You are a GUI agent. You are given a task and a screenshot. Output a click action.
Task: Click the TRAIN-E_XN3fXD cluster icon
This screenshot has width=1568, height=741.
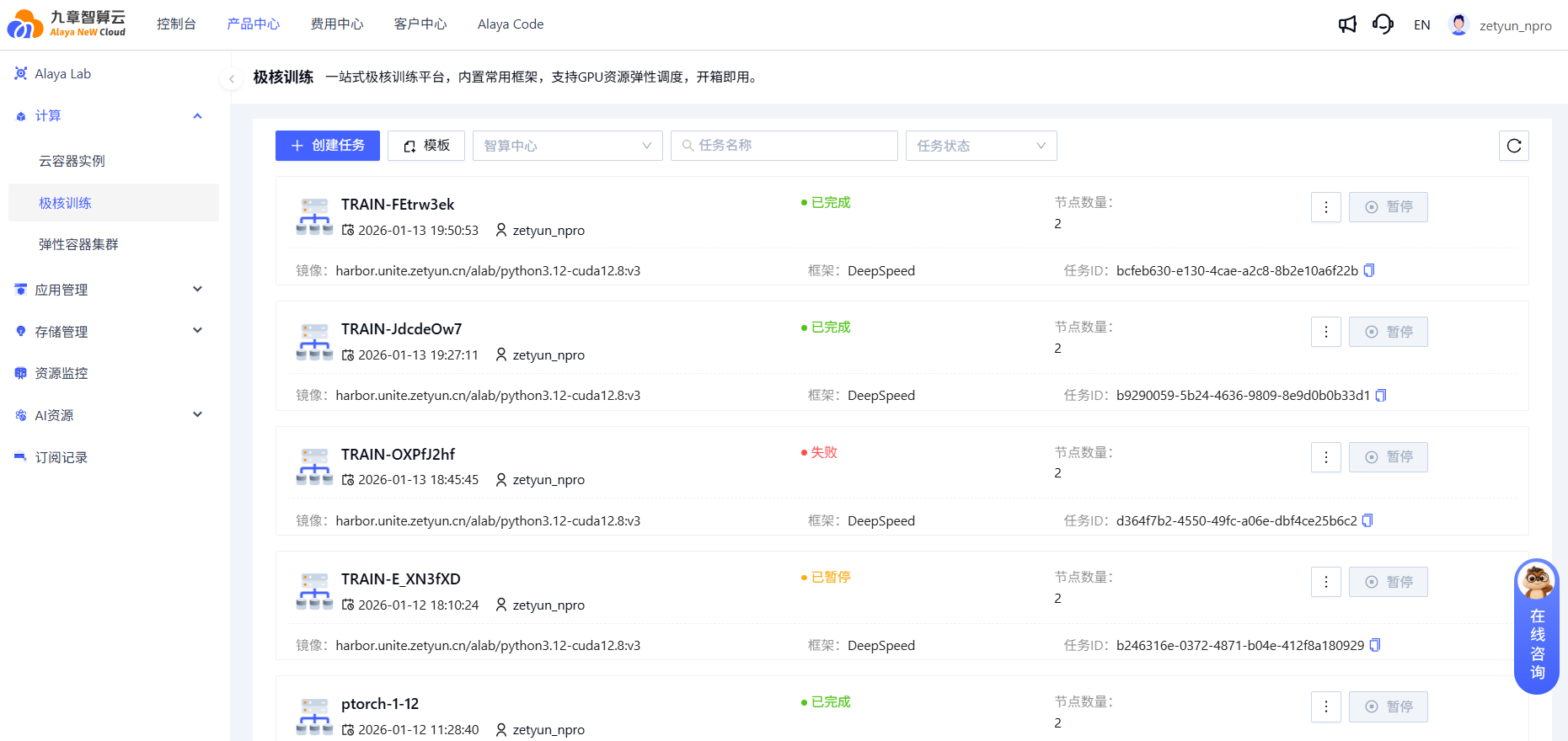[315, 591]
